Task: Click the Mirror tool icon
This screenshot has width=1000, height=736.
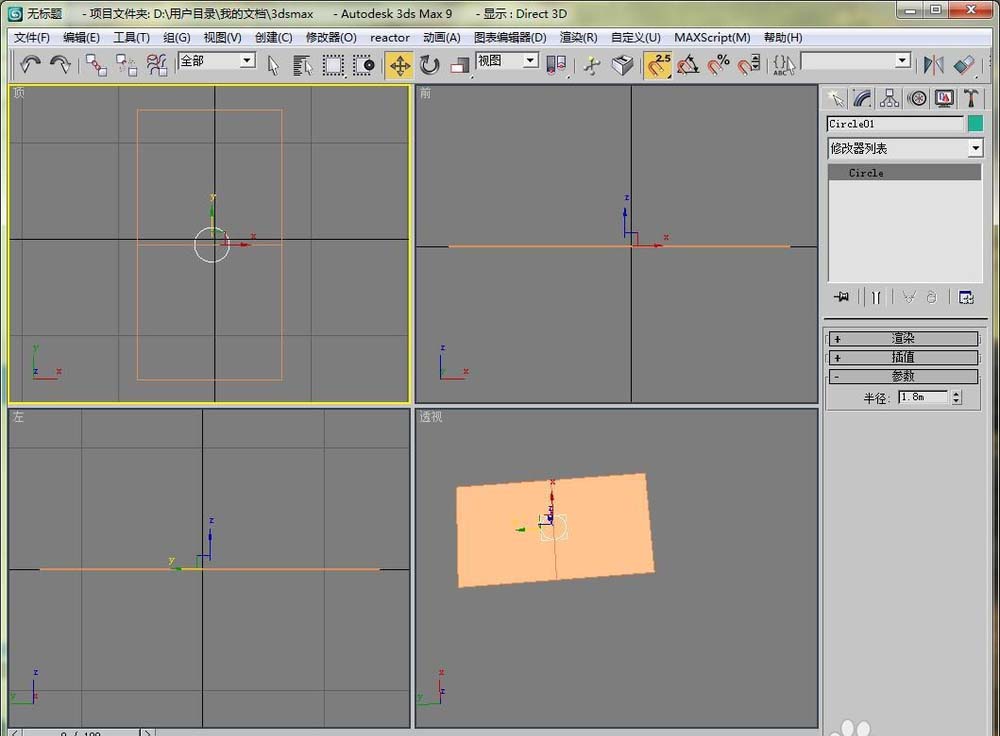Action: tap(933, 65)
